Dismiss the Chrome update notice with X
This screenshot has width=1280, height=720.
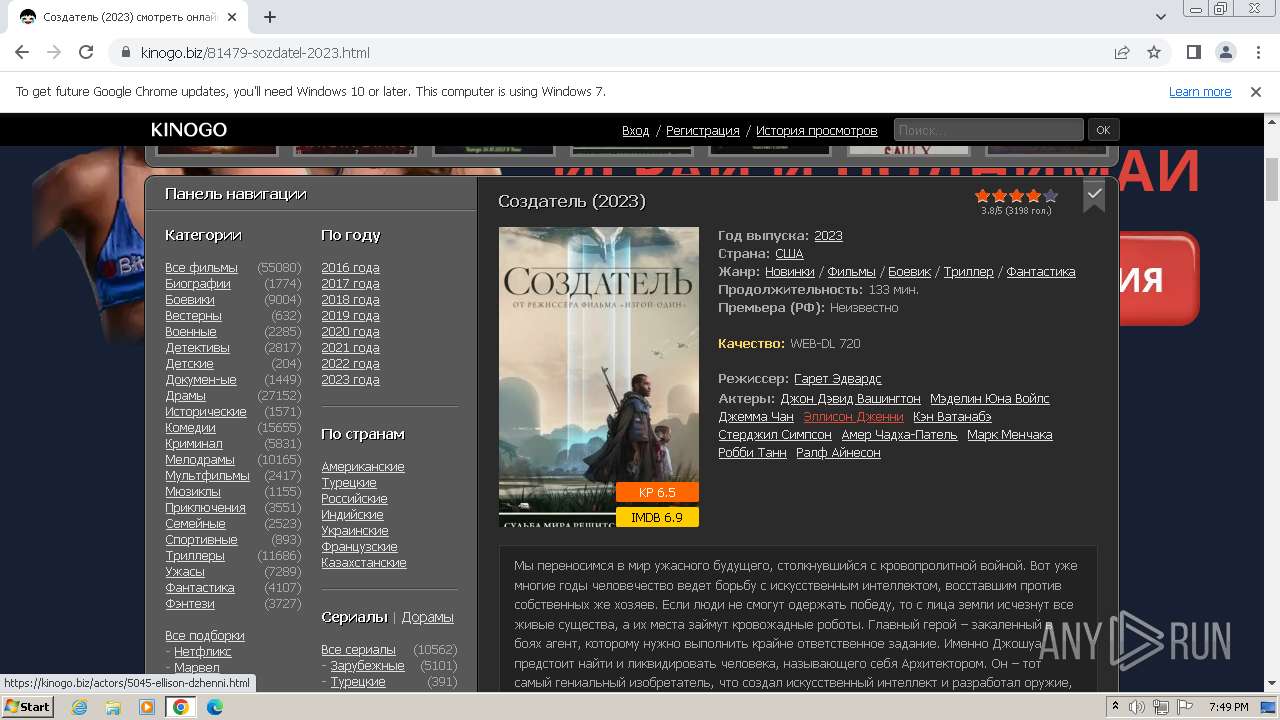[1256, 91]
